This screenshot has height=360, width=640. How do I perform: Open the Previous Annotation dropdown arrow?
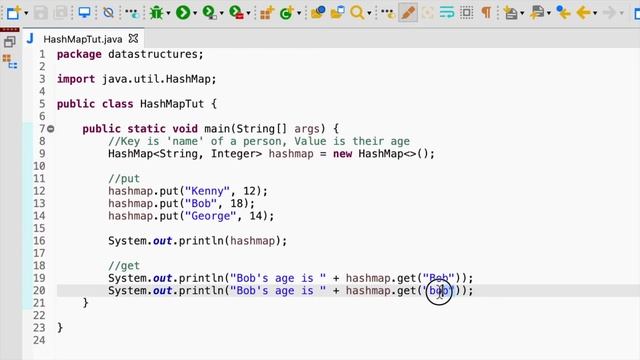pyautogui.click(x=549, y=13)
